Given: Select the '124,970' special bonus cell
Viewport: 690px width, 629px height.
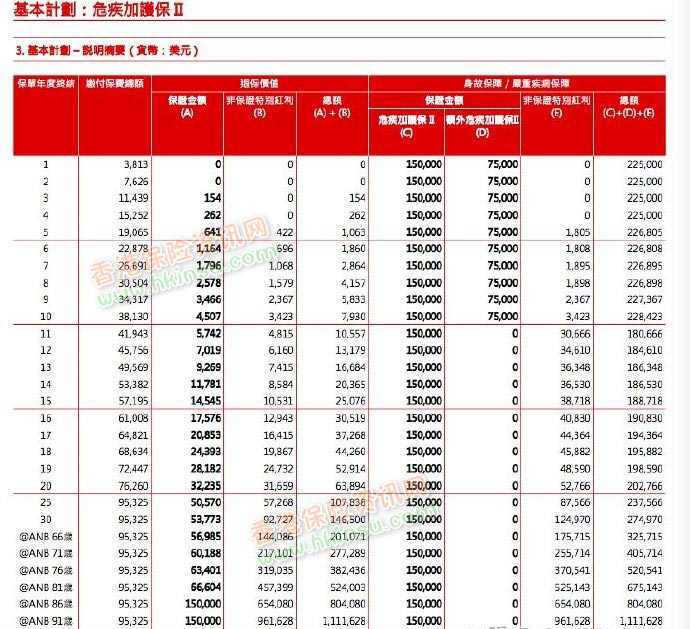Looking at the screenshot, I should pyautogui.click(x=572, y=519).
